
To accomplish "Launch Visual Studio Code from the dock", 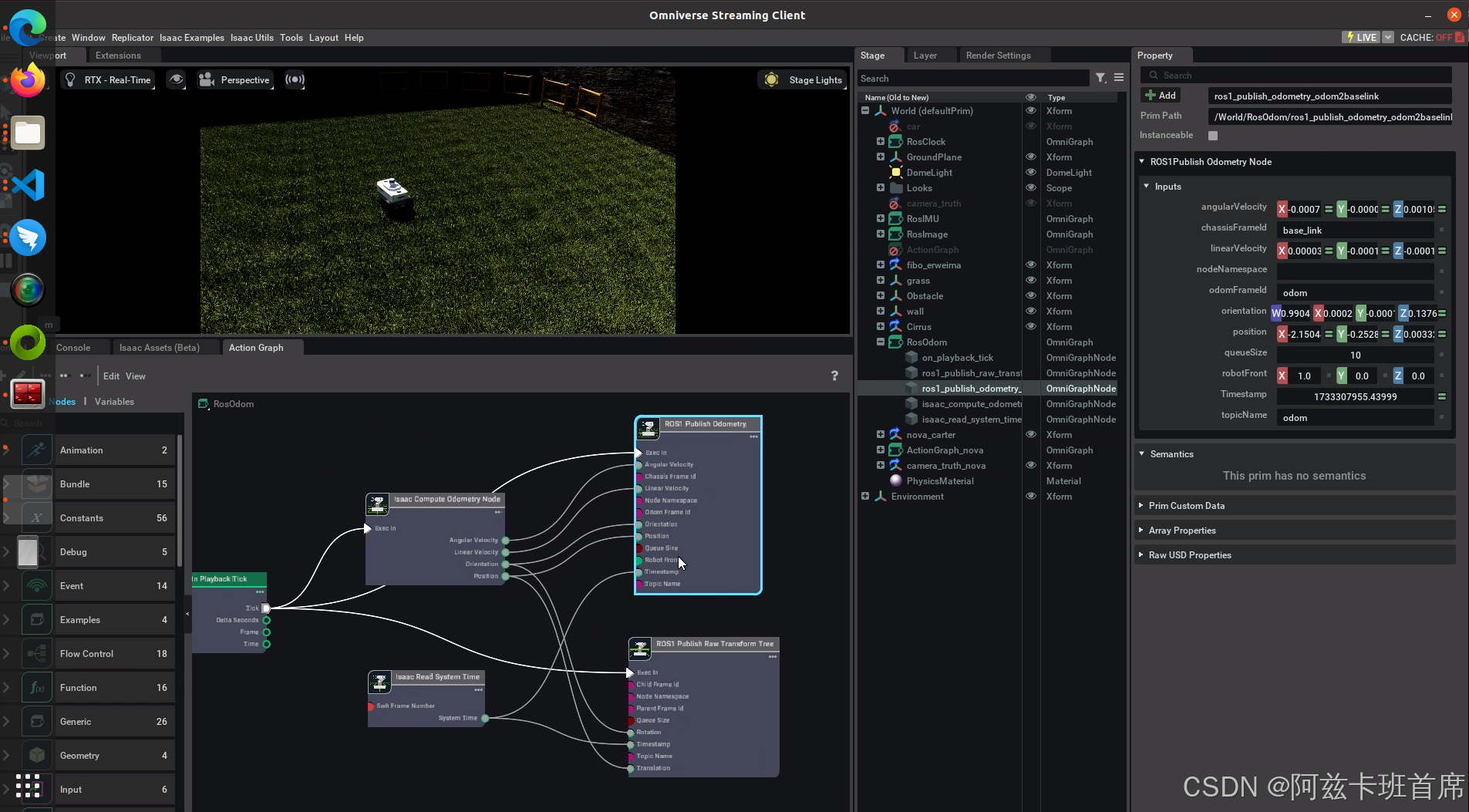I will [28, 185].
